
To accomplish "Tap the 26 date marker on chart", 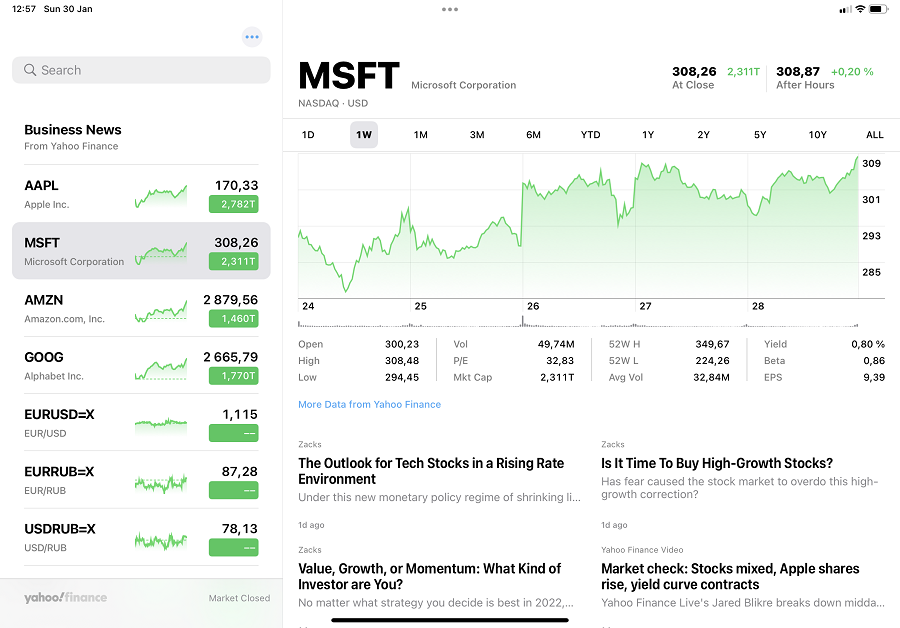I will coord(533,307).
